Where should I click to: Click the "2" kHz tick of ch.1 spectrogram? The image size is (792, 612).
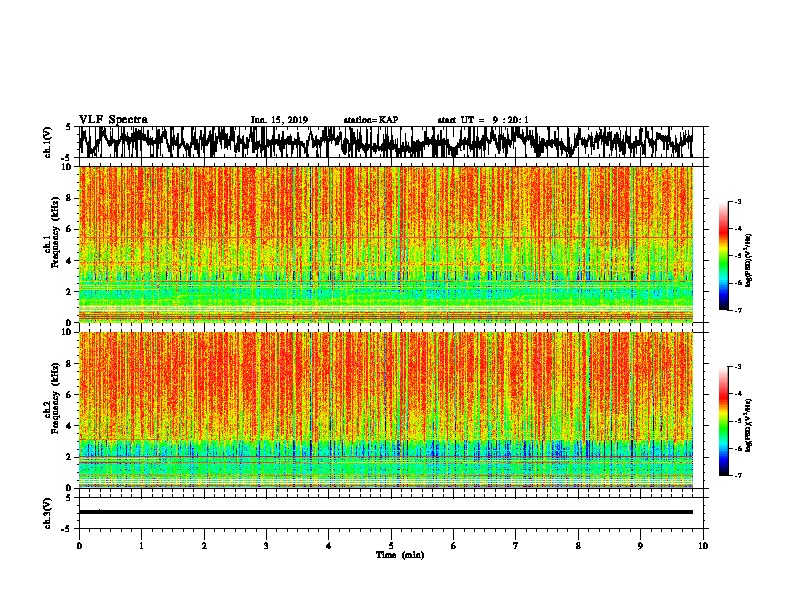(x=70, y=291)
